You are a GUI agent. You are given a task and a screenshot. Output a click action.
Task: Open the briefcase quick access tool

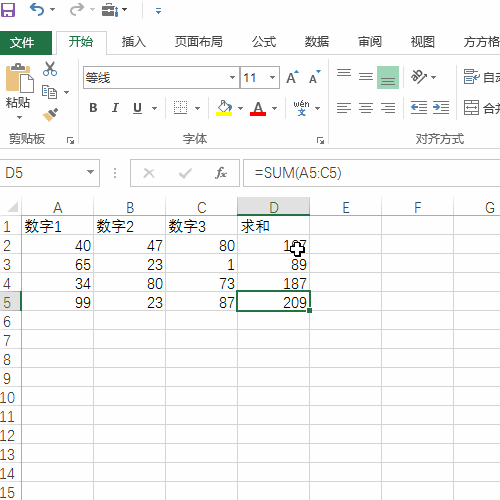point(110,10)
